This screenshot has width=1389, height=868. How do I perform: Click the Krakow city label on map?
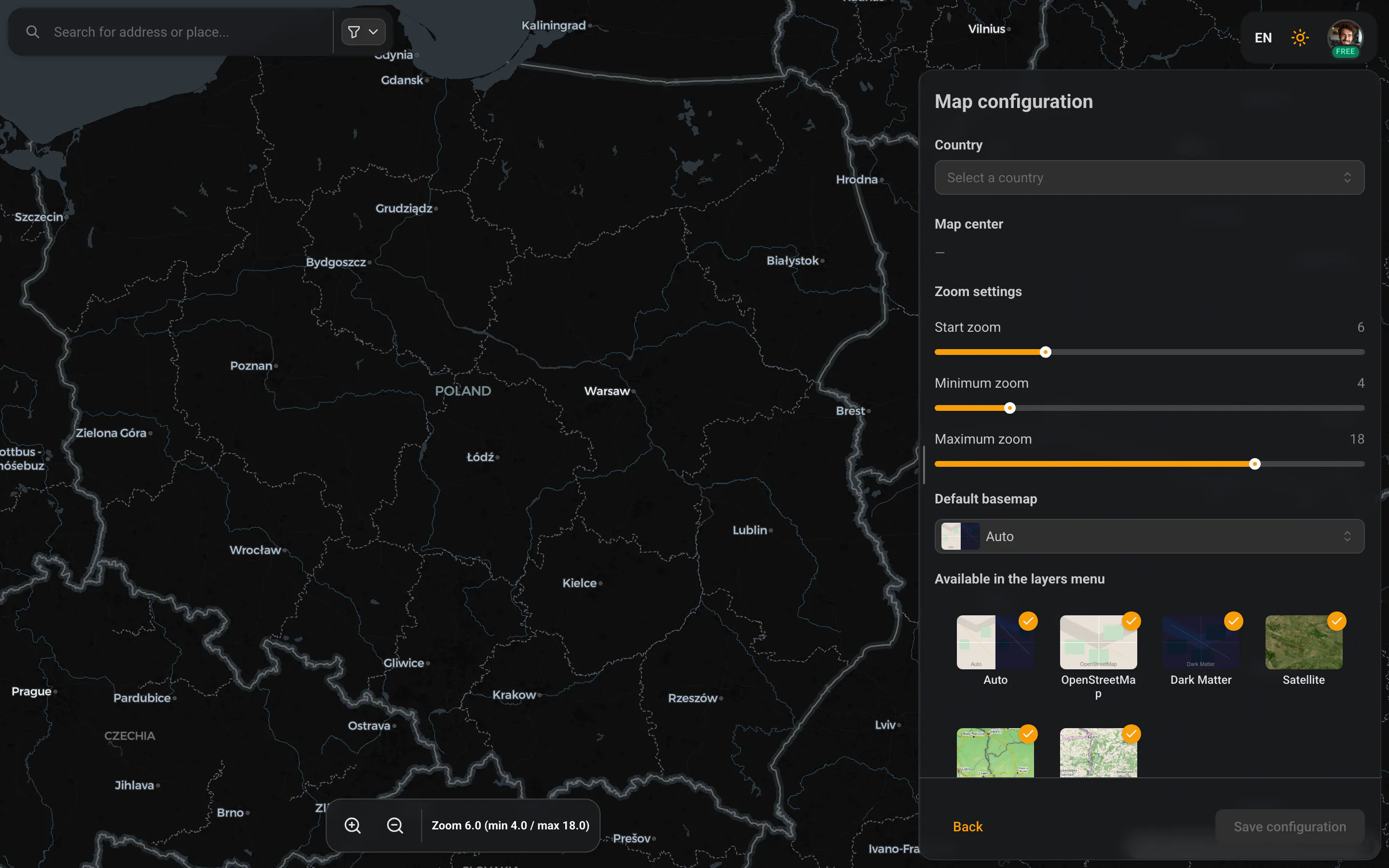pos(514,694)
